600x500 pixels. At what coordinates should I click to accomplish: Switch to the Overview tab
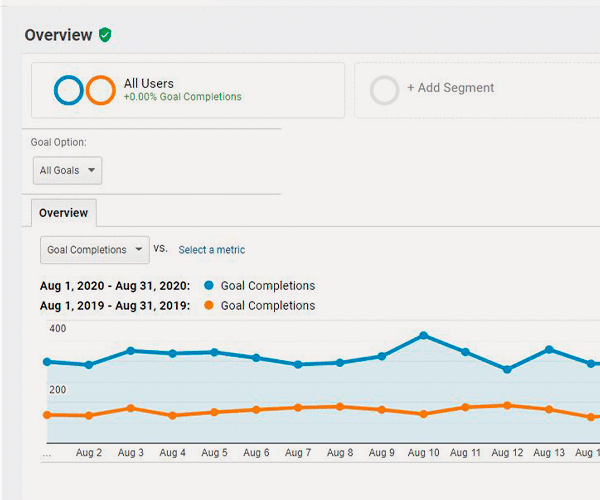[x=64, y=213]
